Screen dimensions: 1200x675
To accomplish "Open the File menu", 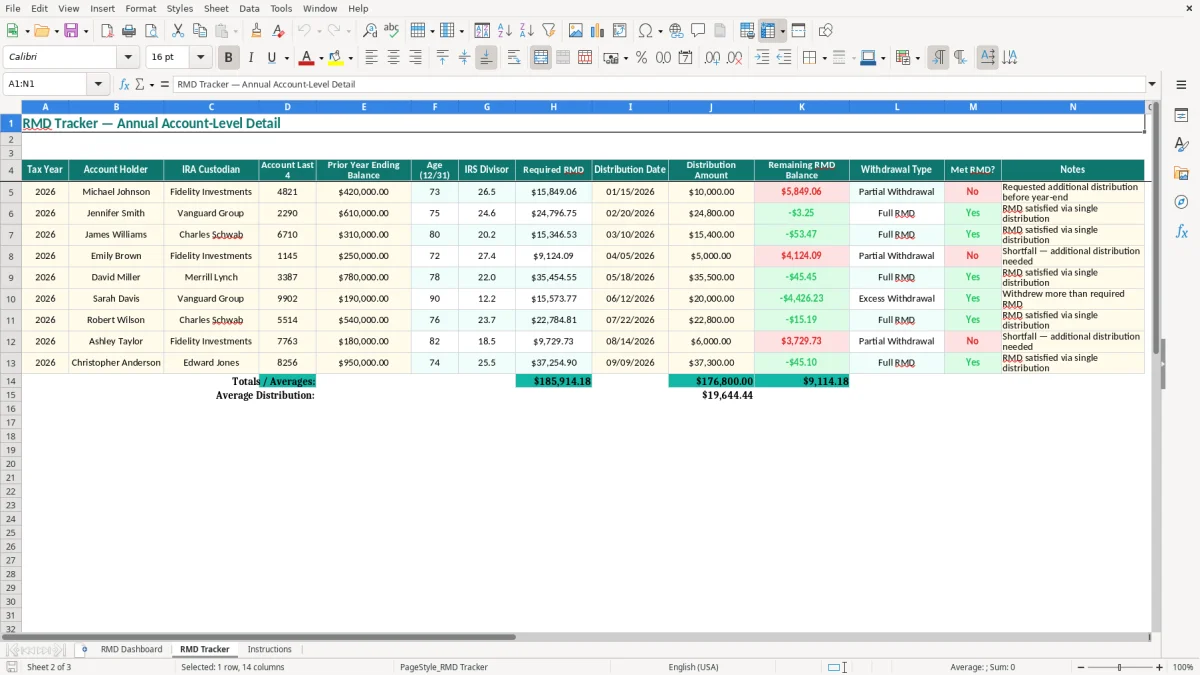I will click(12, 8).
